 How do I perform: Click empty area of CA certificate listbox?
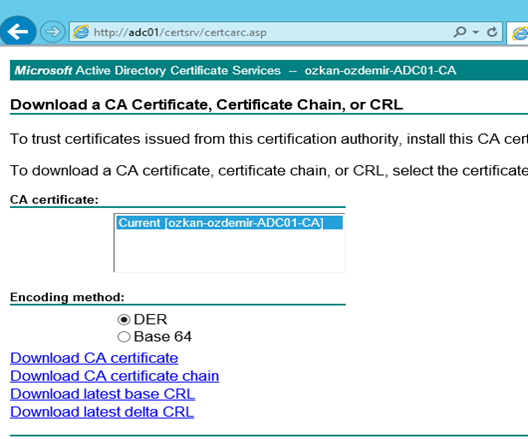point(230,251)
